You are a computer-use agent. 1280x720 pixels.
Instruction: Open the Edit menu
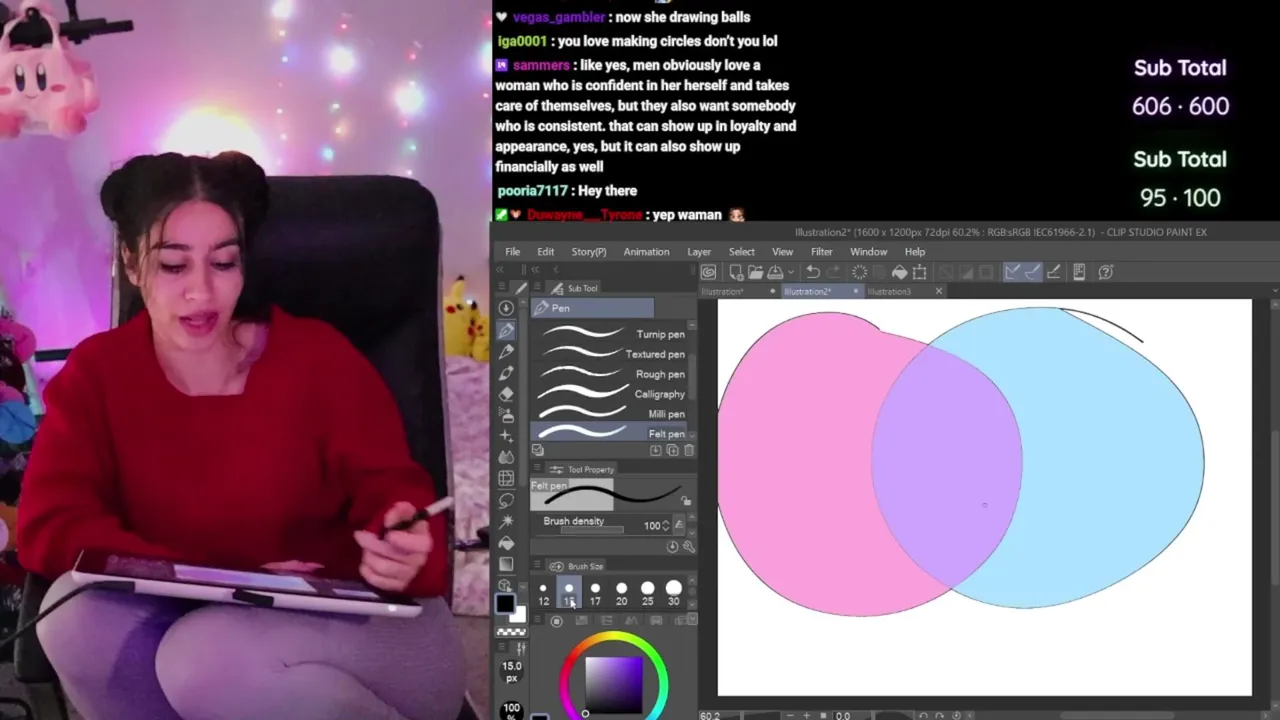pos(545,252)
